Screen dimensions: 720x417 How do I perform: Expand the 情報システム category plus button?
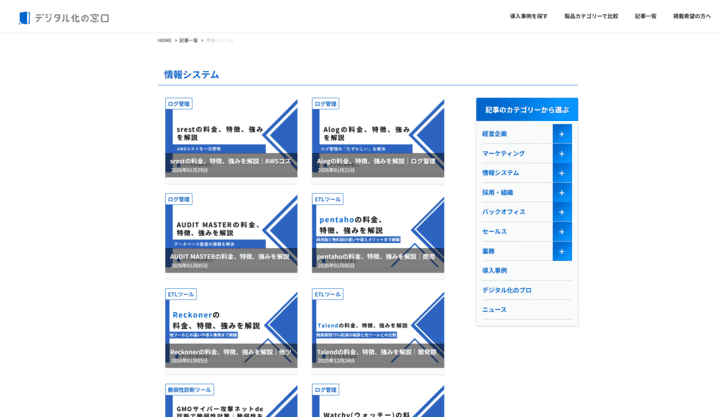point(562,173)
